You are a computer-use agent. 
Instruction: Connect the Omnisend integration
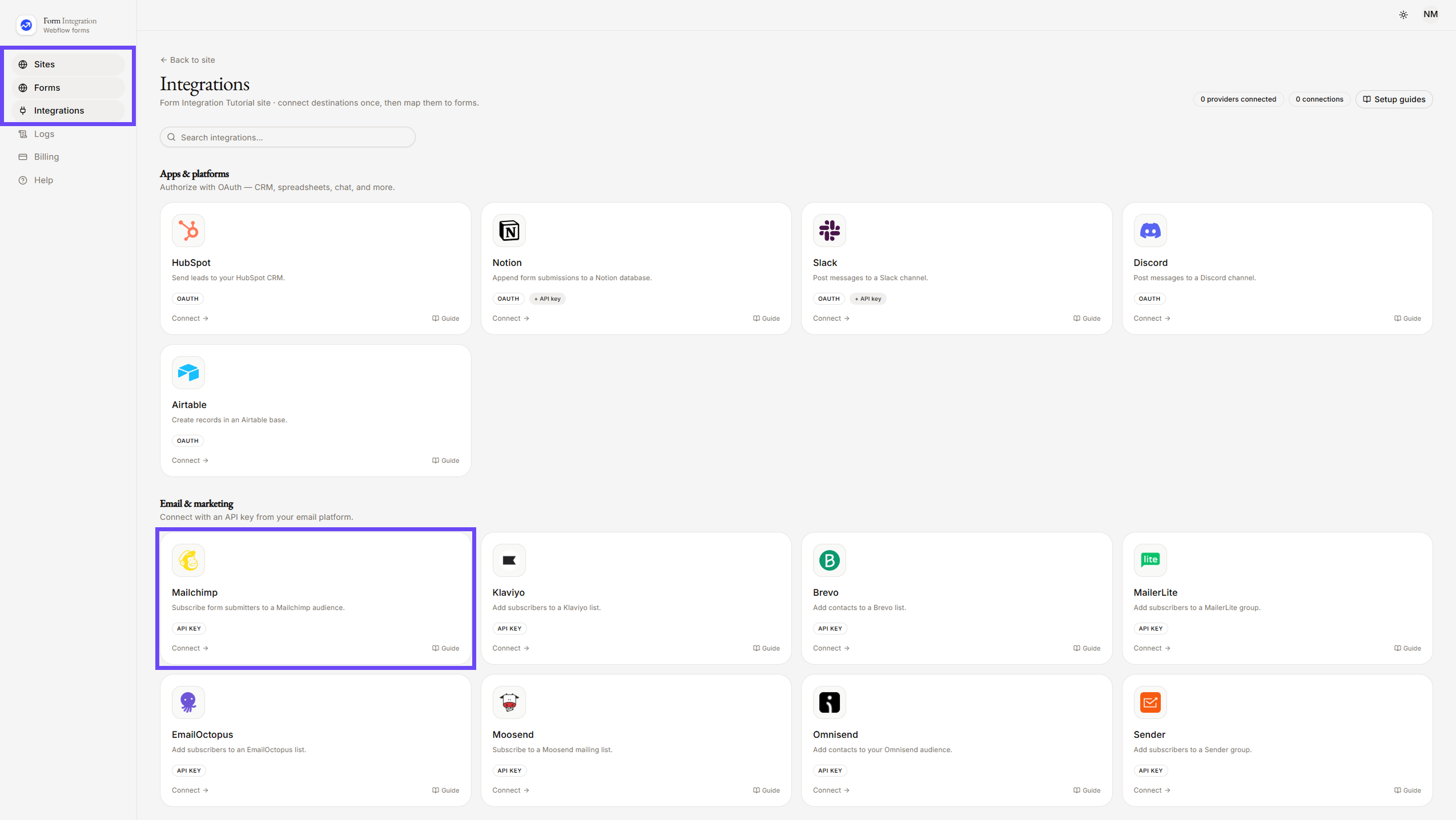click(x=831, y=790)
